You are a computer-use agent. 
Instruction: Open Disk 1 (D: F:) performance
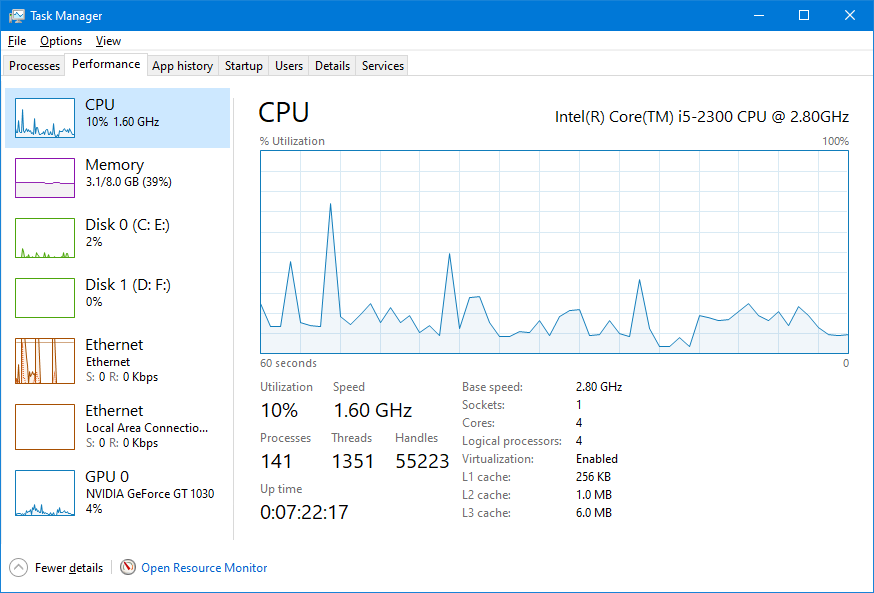[127, 293]
